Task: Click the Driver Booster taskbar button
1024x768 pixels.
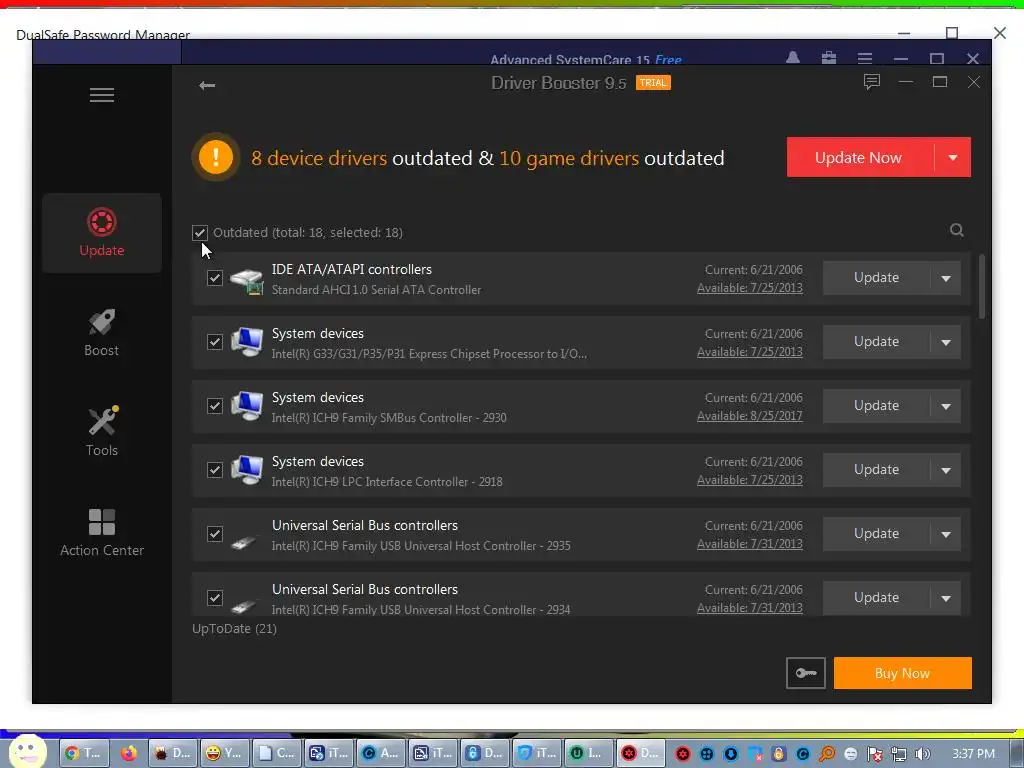Action: (641, 753)
